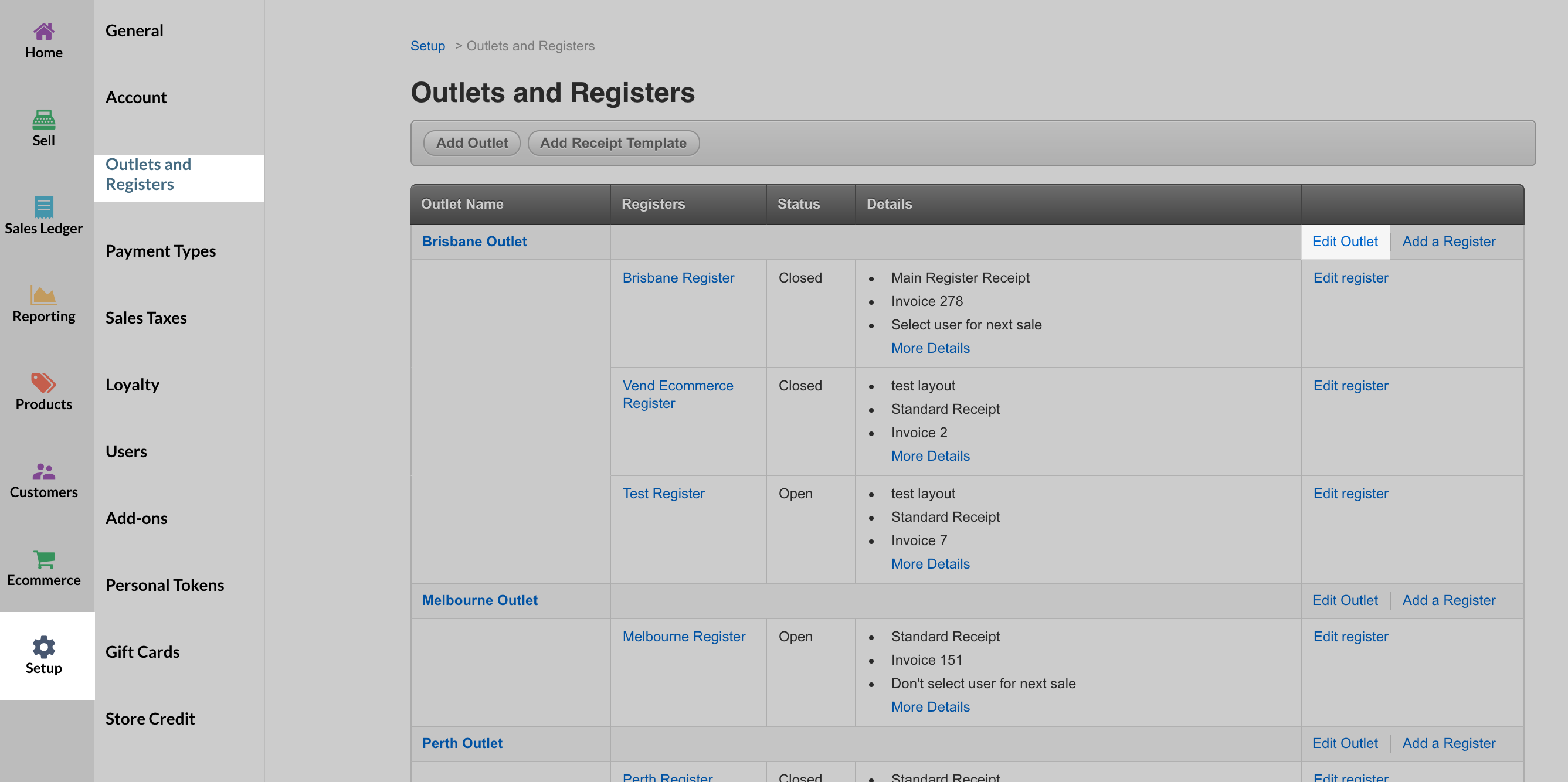Select Sales Taxes in setup menu
1568x782 pixels.
(x=146, y=318)
